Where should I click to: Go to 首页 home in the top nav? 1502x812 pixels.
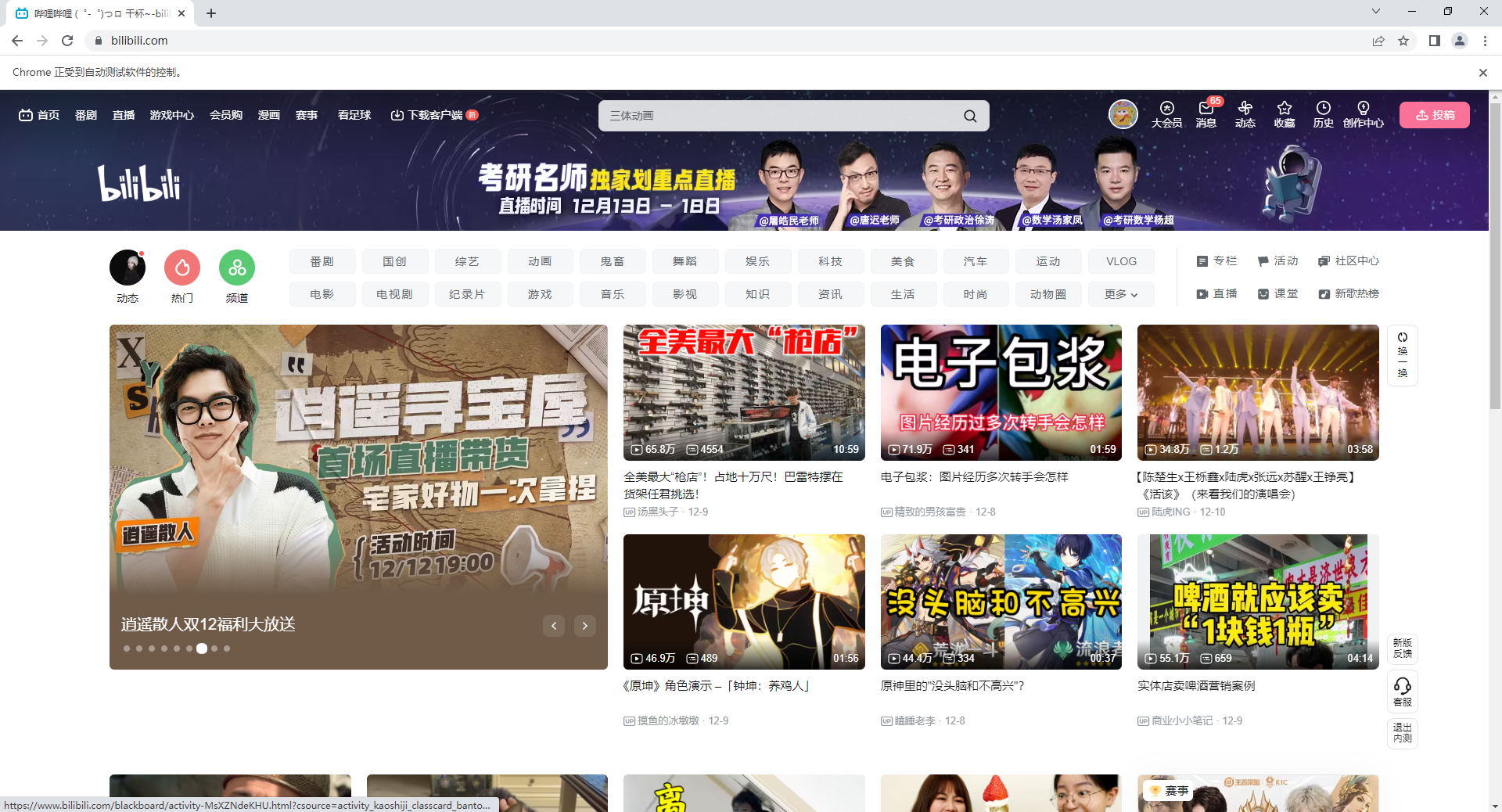pyautogui.click(x=39, y=115)
